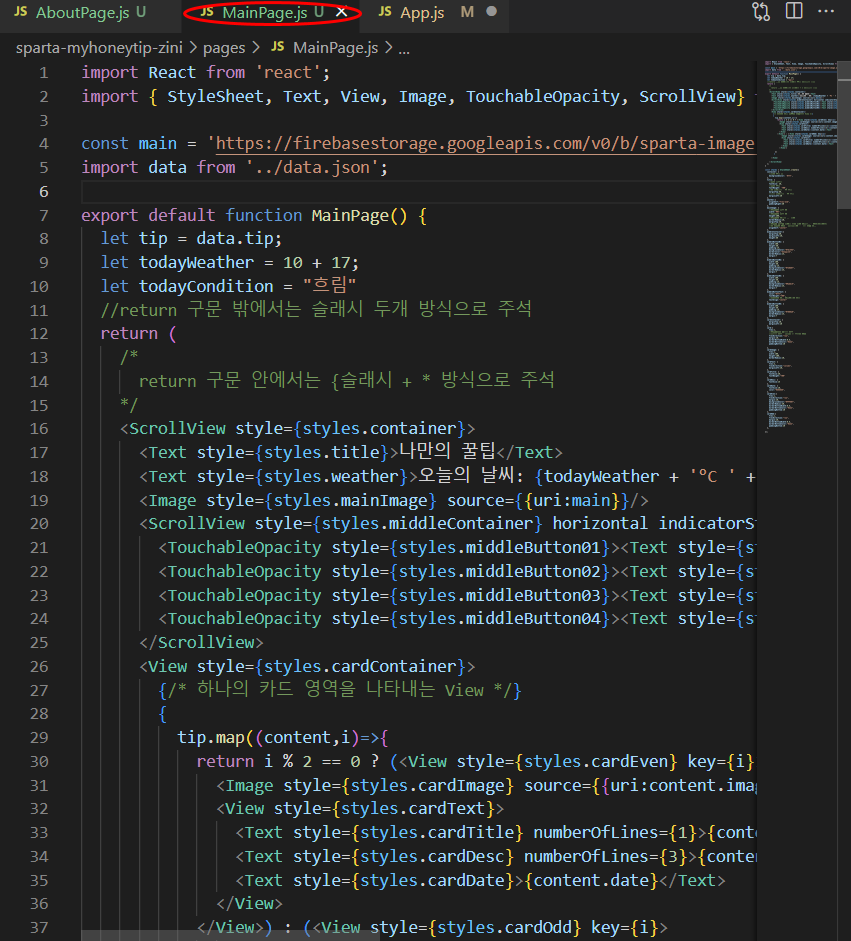Image resolution: width=851 pixels, height=941 pixels.
Task: Click 'styles.middleButton01' on line 21
Action: (499, 548)
